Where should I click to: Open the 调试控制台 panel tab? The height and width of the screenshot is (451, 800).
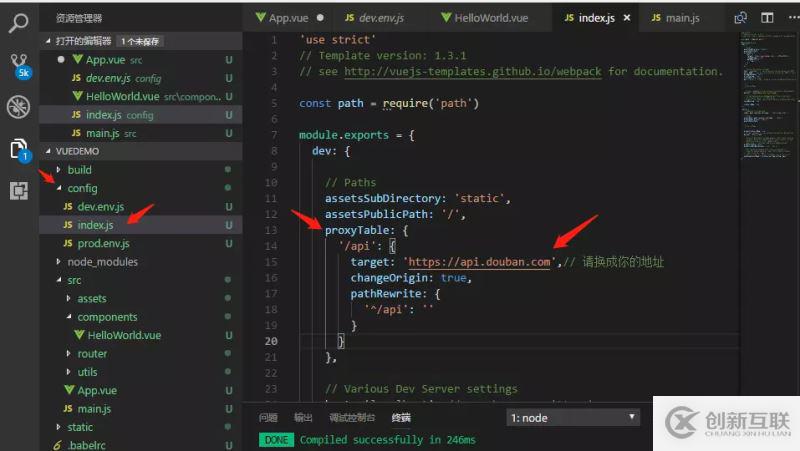352,418
